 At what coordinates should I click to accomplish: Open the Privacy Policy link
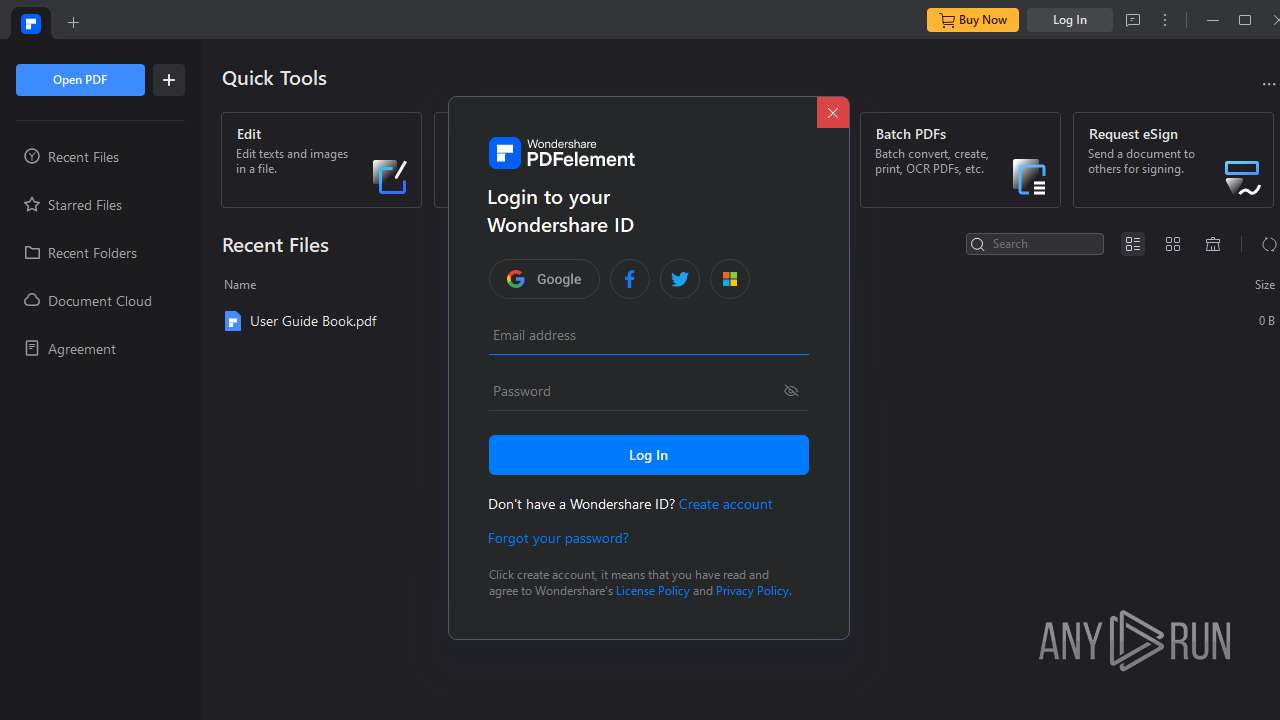(x=752, y=591)
